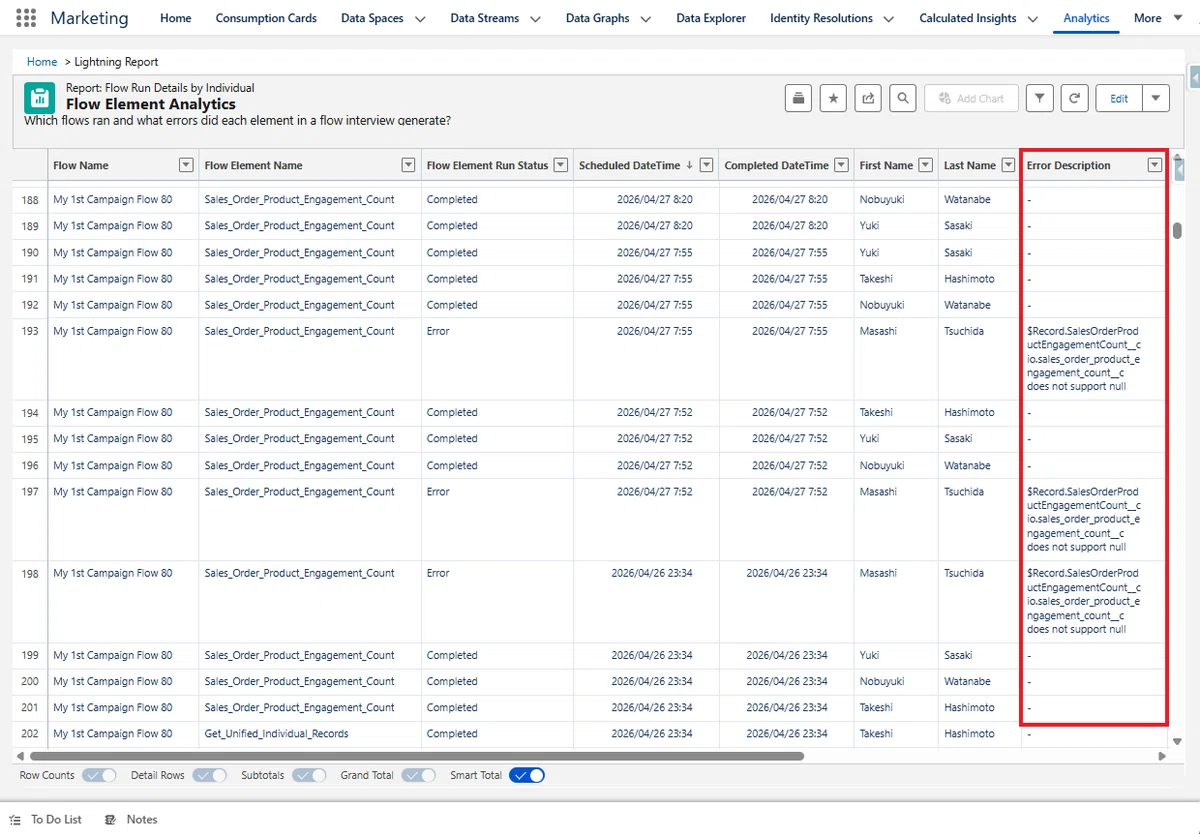Open Flow Element Run Status column dropdown
Image resolution: width=1200 pixels, height=834 pixels.
point(561,165)
